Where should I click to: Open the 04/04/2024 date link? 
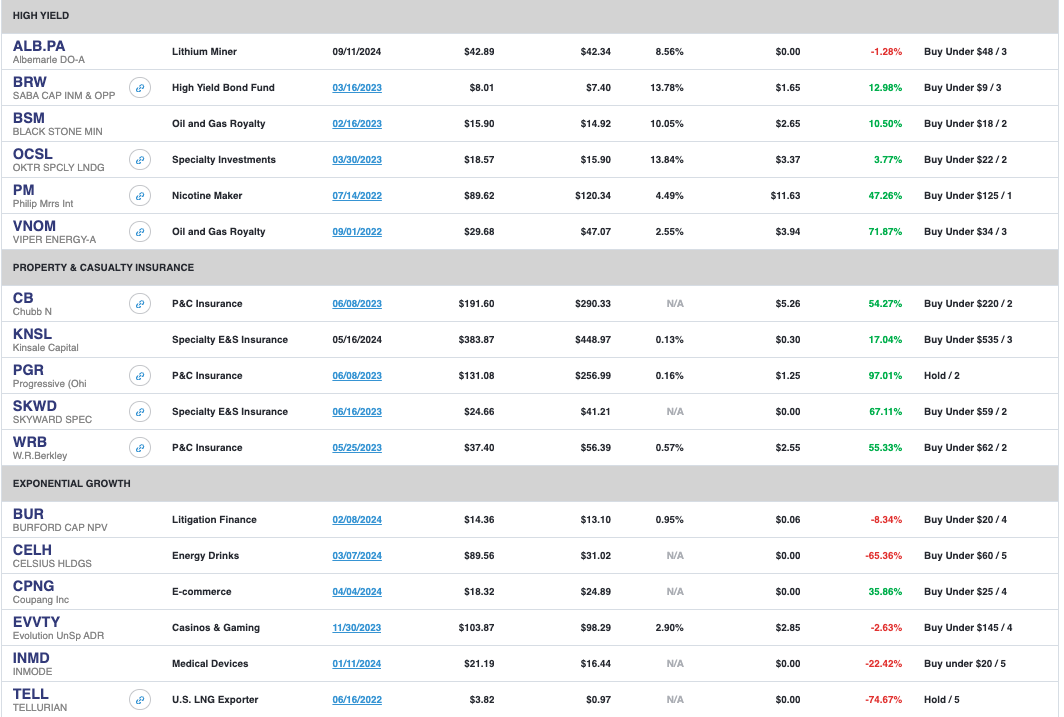coord(357,592)
